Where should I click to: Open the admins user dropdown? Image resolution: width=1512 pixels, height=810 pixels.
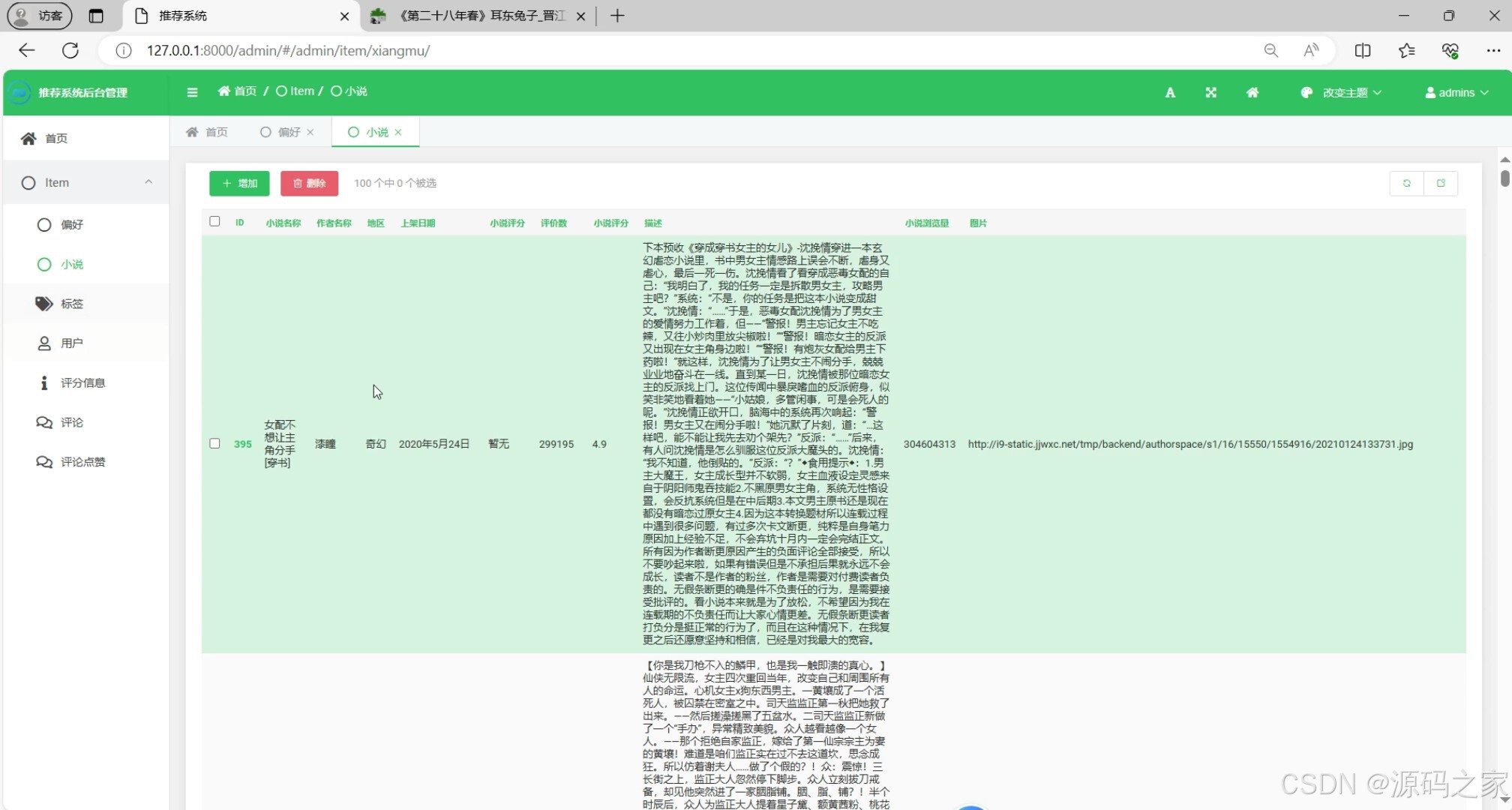1456,92
